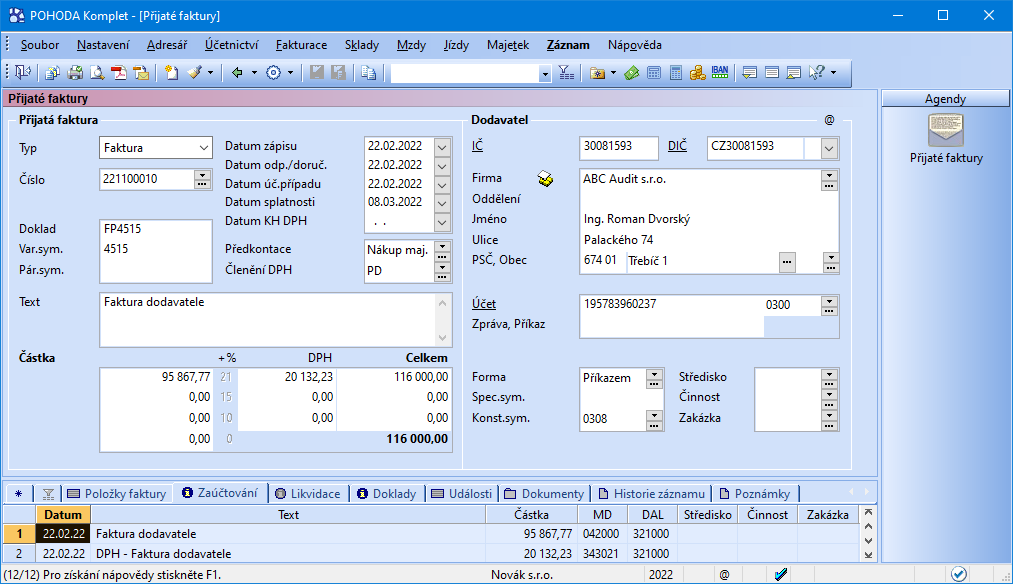Screen dimensions: 1013x584
Task: Switch to the Položky faktury tab
Action: tap(117, 494)
